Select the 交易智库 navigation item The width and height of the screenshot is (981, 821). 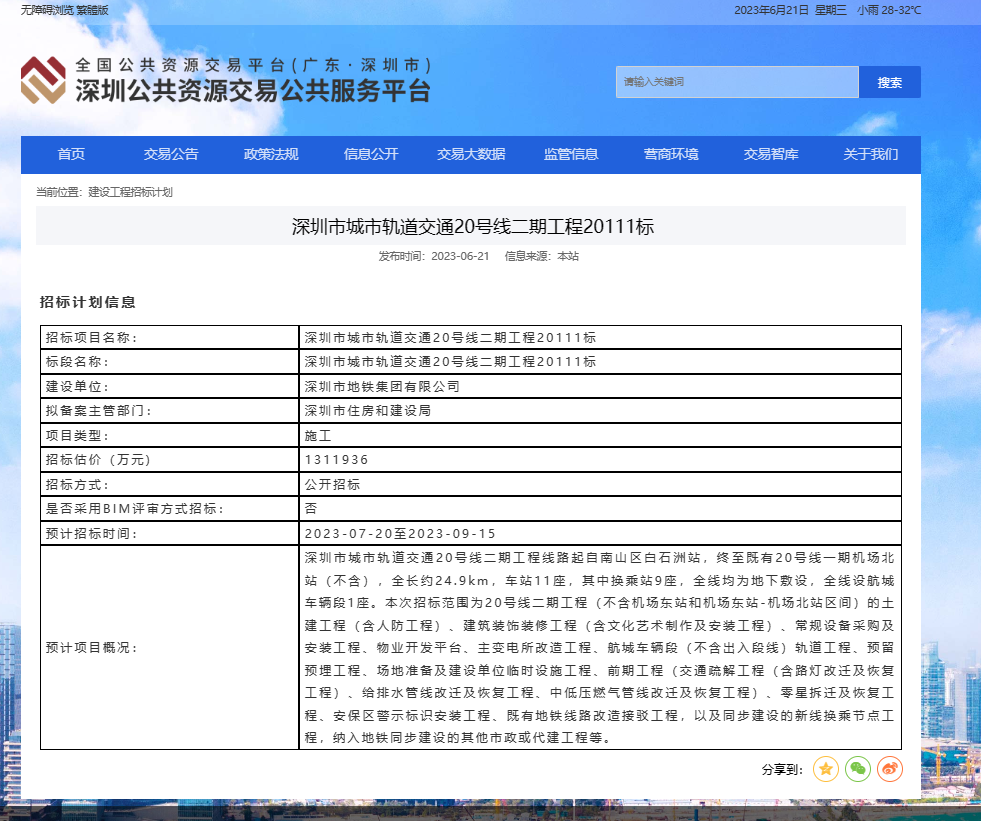pyautogui.click(x=771, y=154)
